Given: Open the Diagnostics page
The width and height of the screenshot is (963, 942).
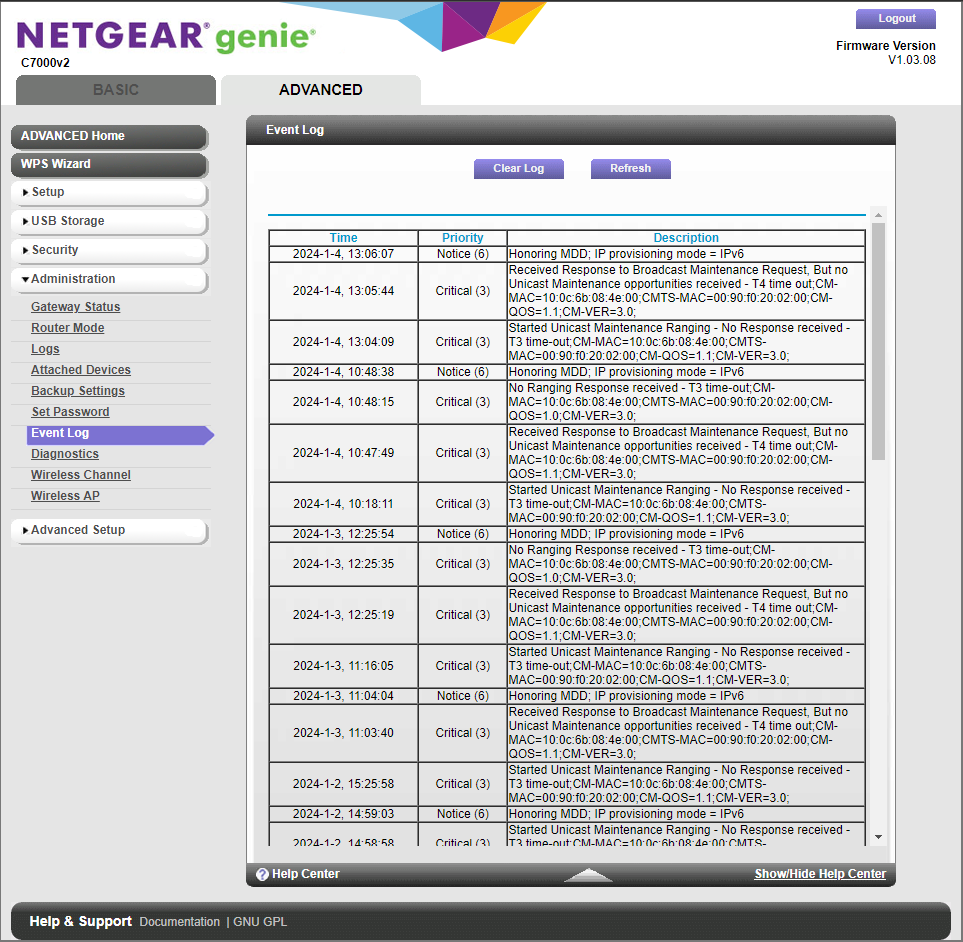Looking at the screenshot, I should [64, 453].
